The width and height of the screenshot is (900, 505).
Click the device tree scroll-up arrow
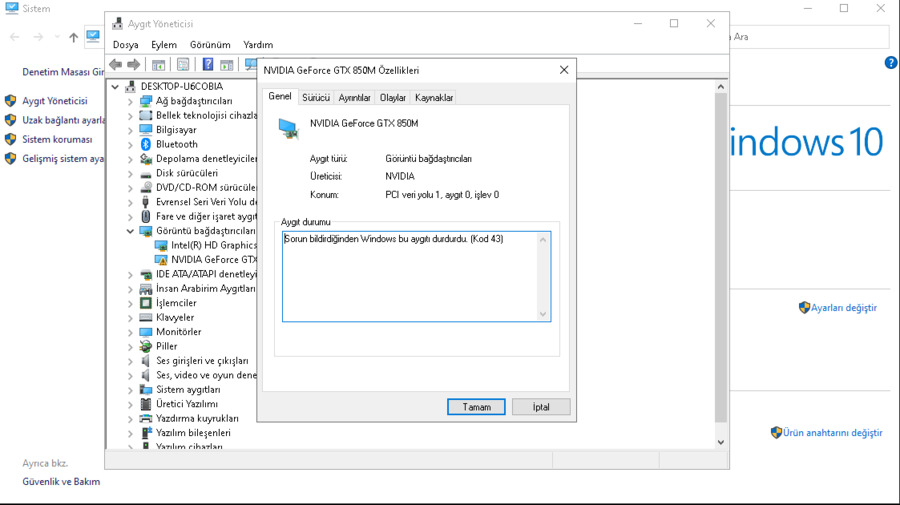pos(721,87)
